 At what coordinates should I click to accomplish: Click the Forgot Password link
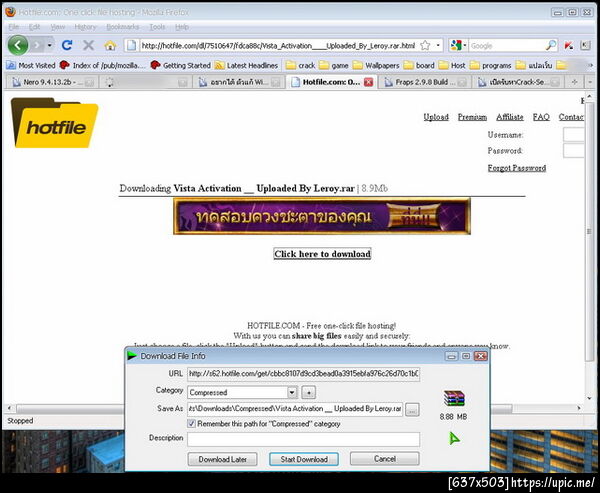coord(517,168)
